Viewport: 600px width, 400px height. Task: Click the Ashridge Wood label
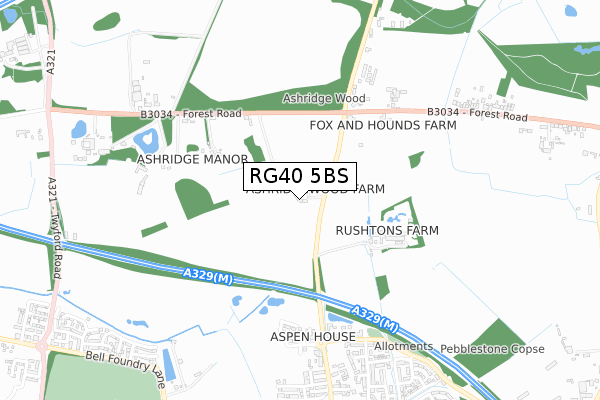pyautogui.click(x=324, y=98)
